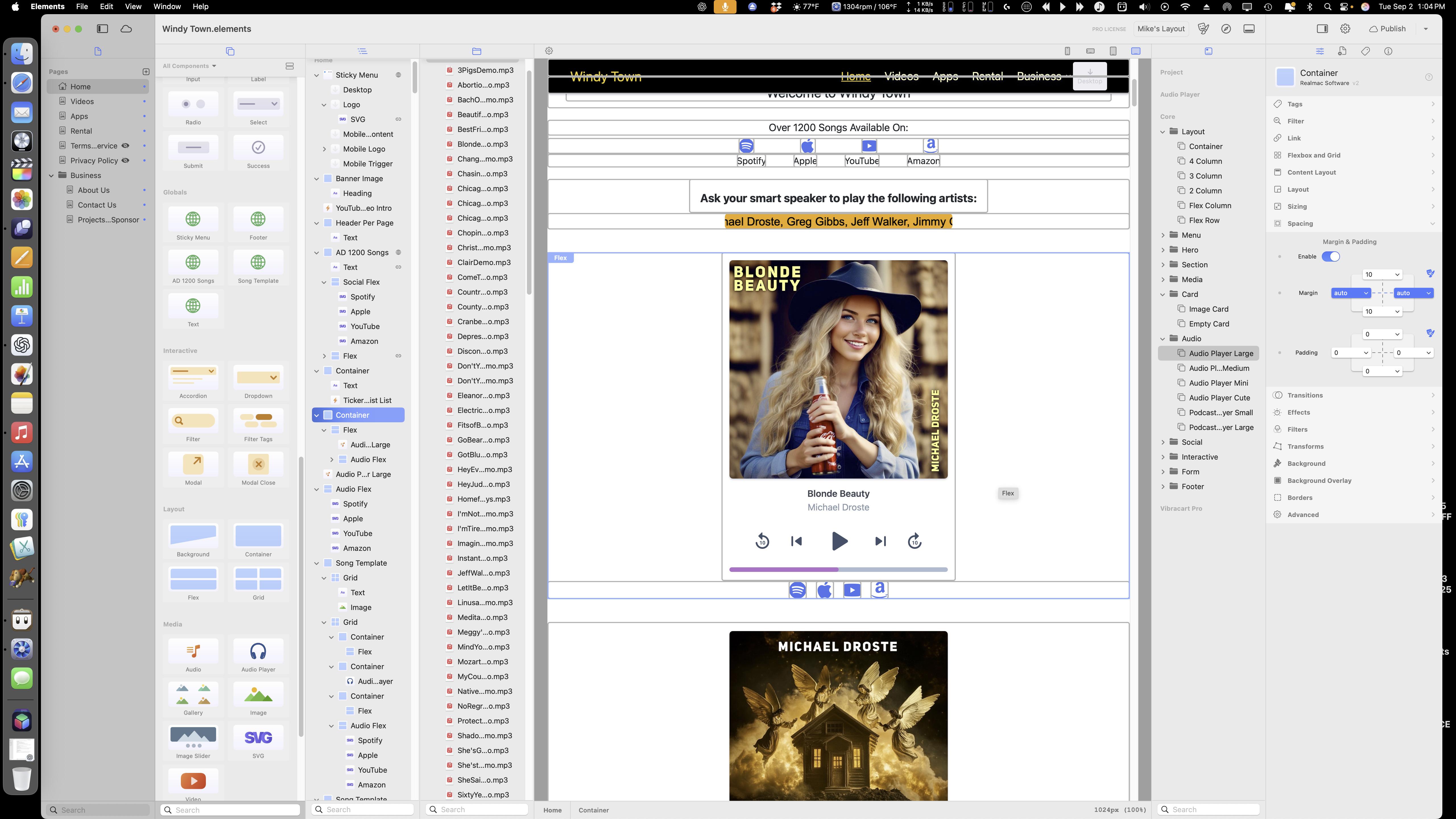
Task: Open the project settings gear icon
Action: tap(1345, 29)
